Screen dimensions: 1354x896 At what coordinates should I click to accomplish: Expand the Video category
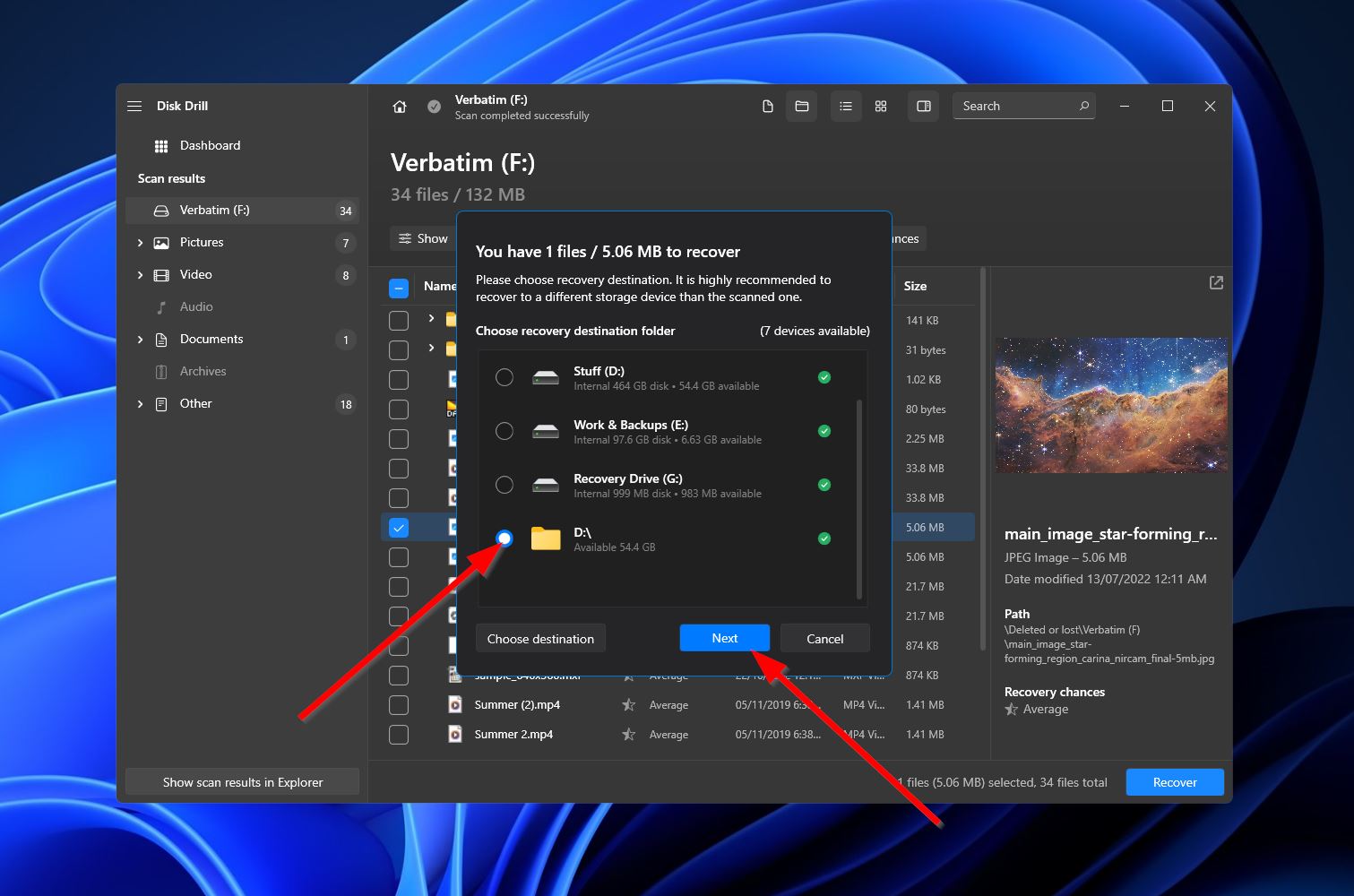tap(140, 275)
